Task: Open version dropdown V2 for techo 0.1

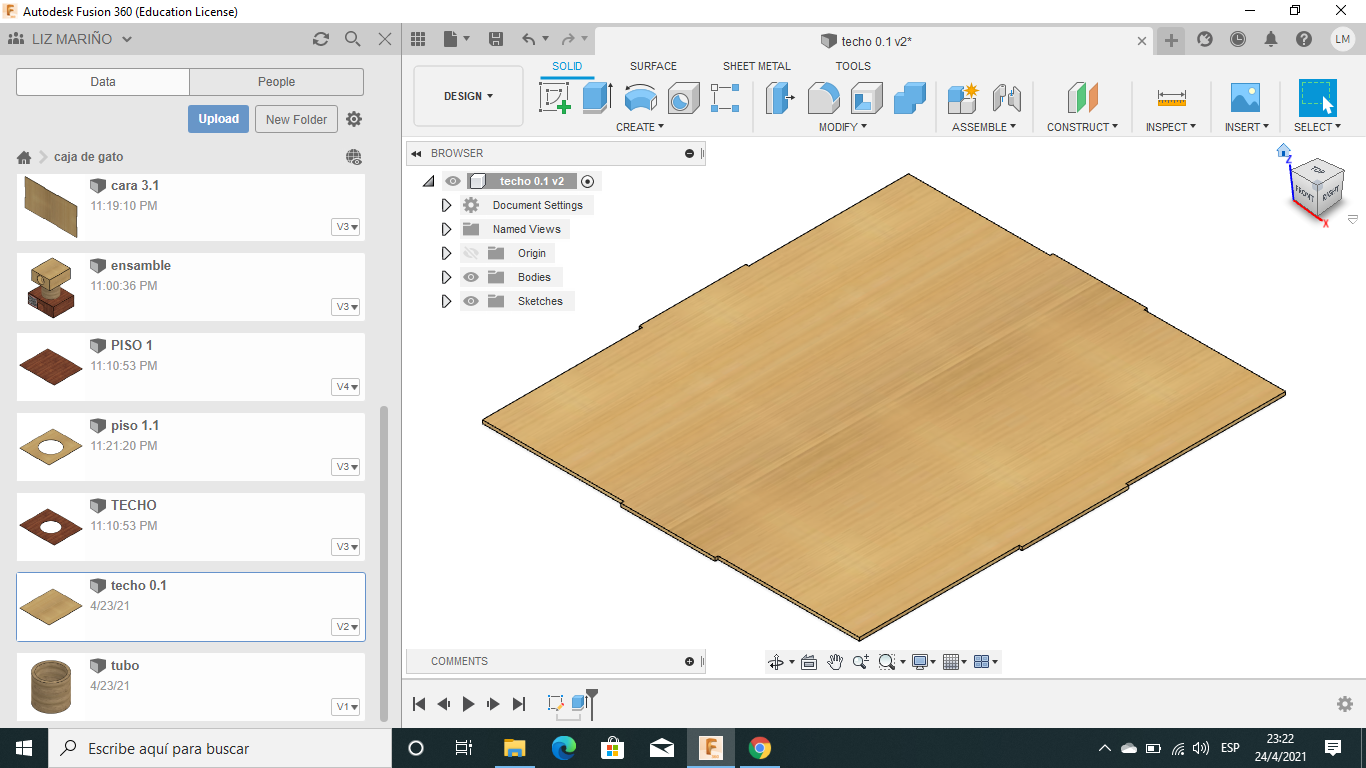Action: click(346, 627)
